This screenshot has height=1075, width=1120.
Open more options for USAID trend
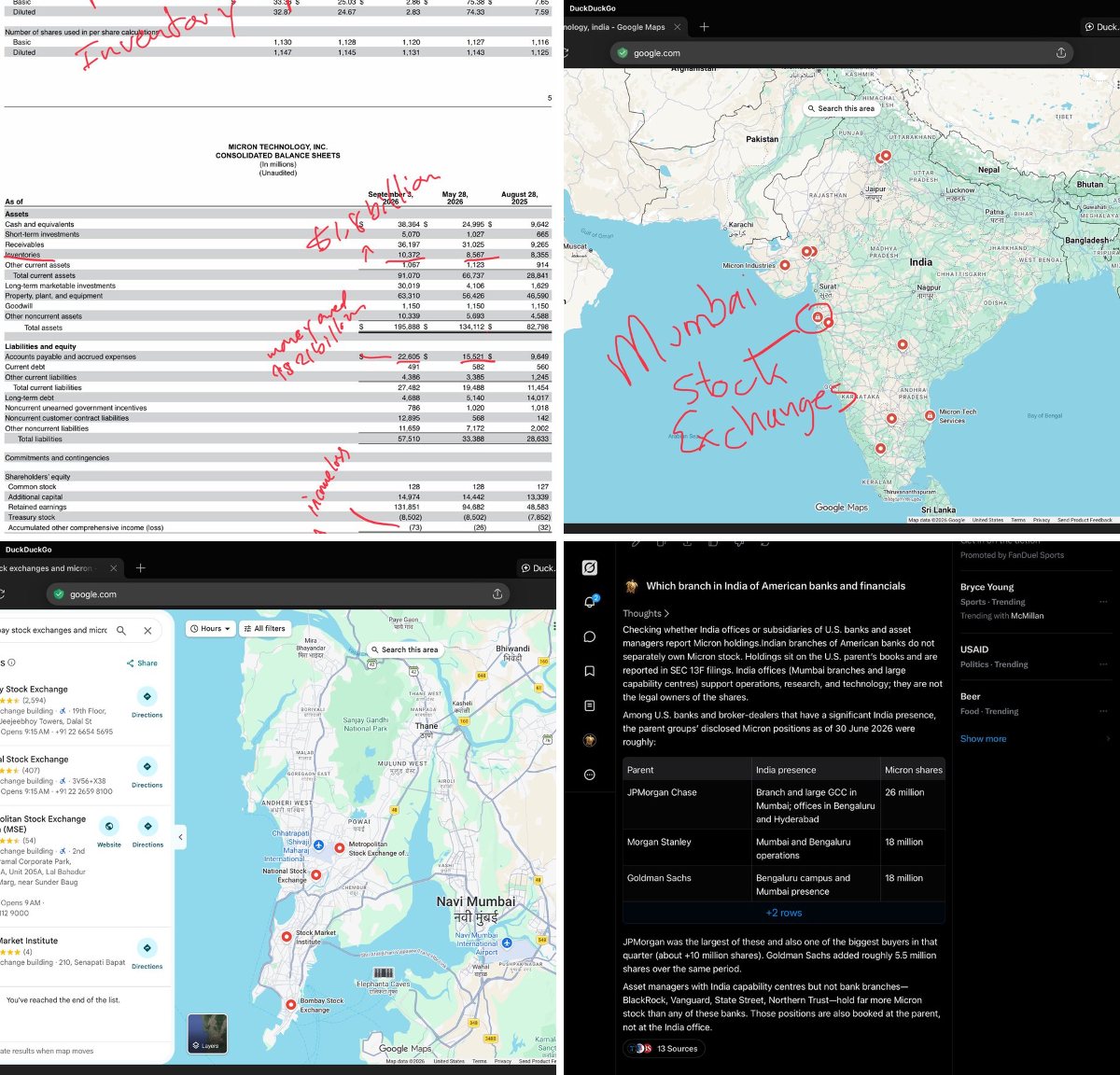pyautogui.click(x=1103, y=663)
